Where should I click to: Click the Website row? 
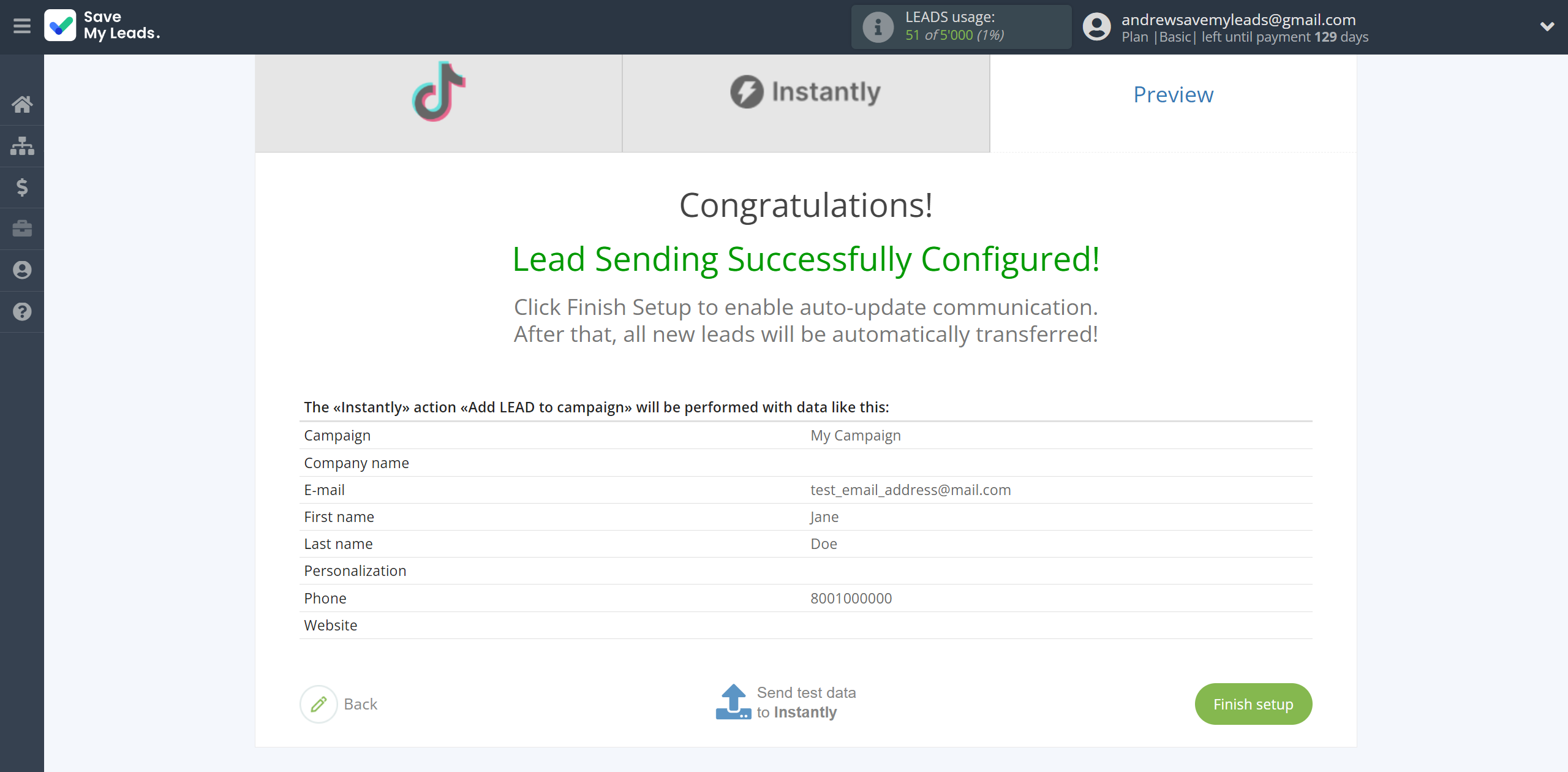coord(805,625)
